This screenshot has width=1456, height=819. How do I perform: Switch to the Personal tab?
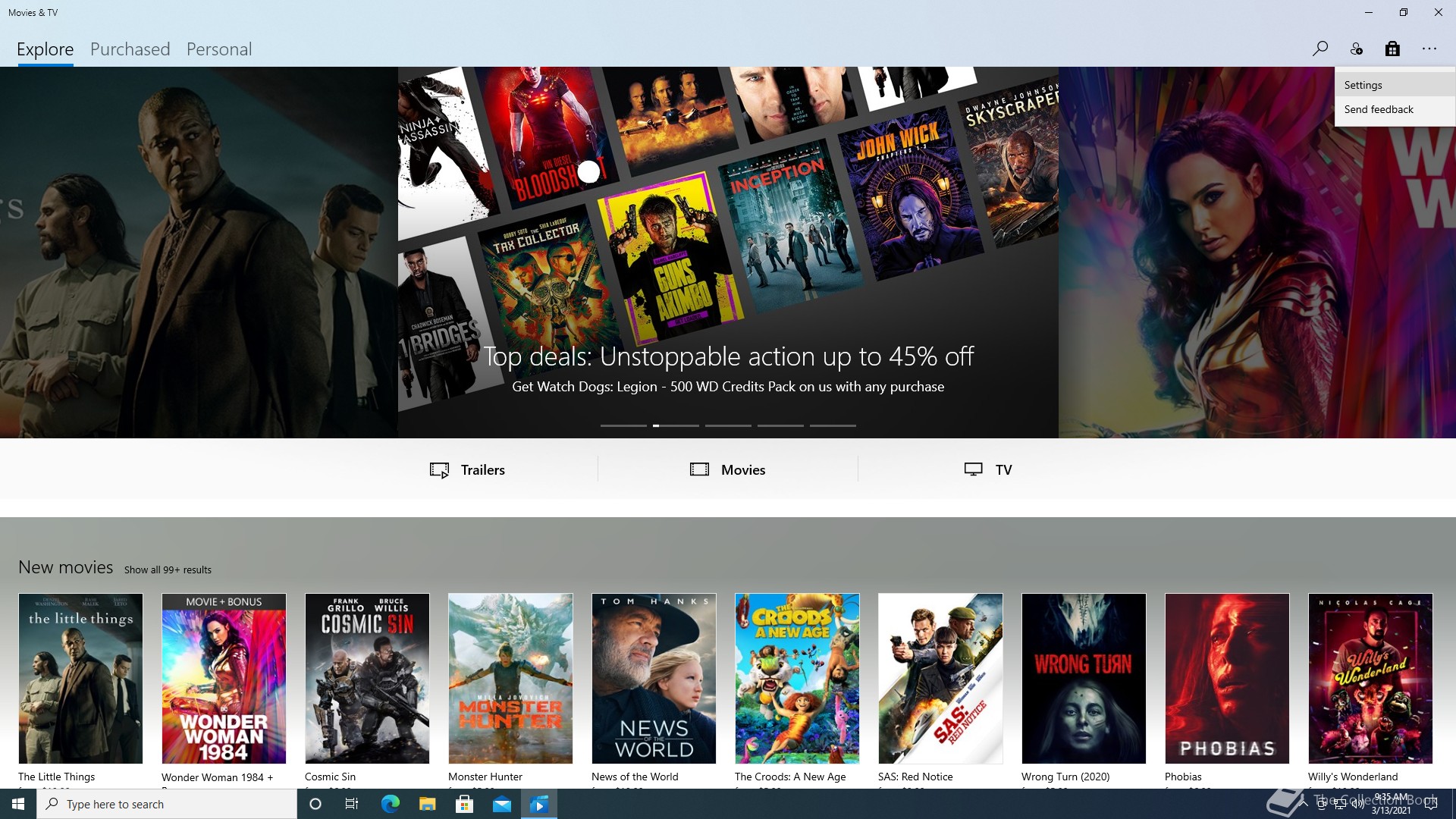coord(219,49)
